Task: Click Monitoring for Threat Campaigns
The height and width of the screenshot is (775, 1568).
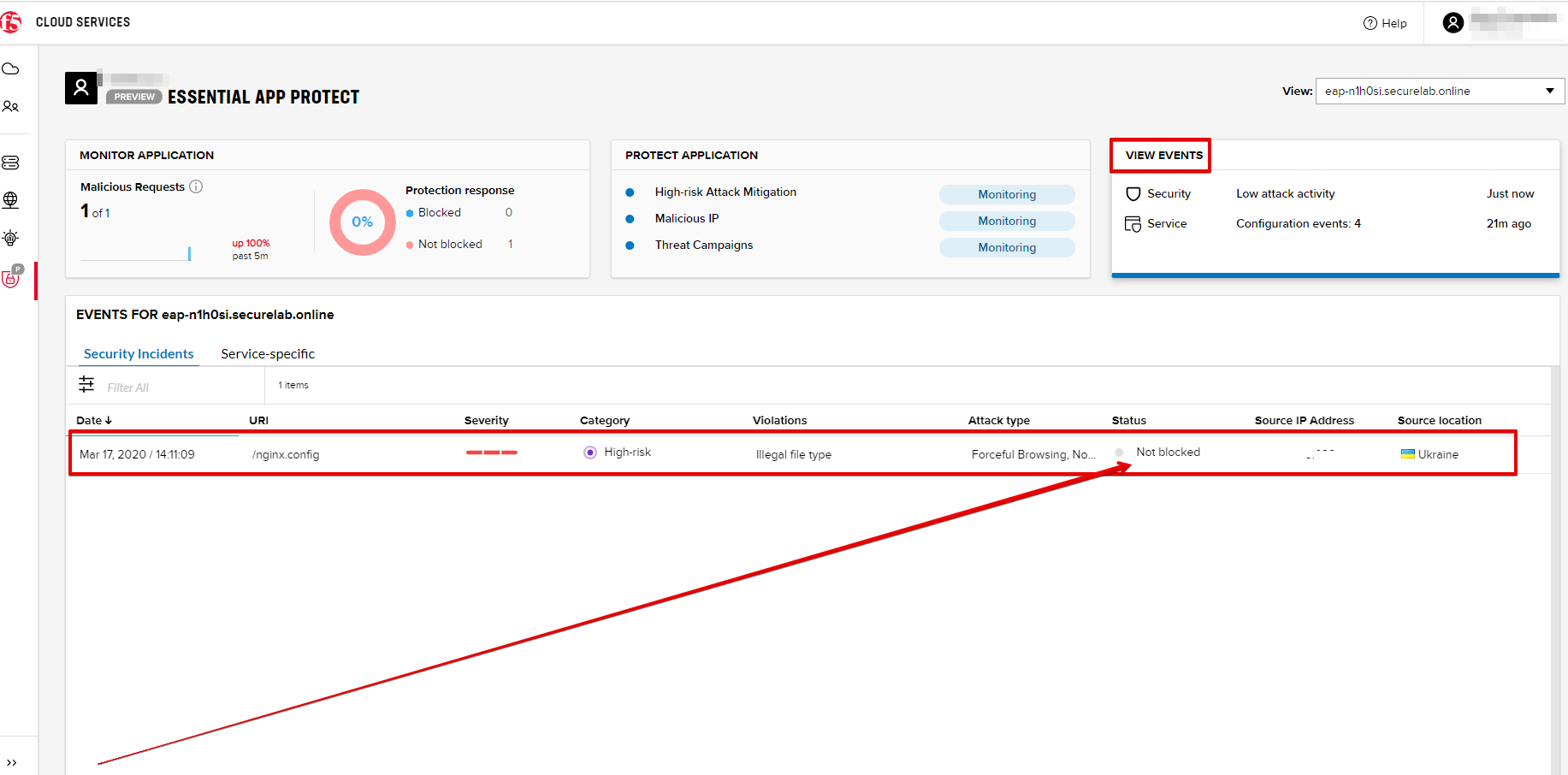Action: point(1007,248)
